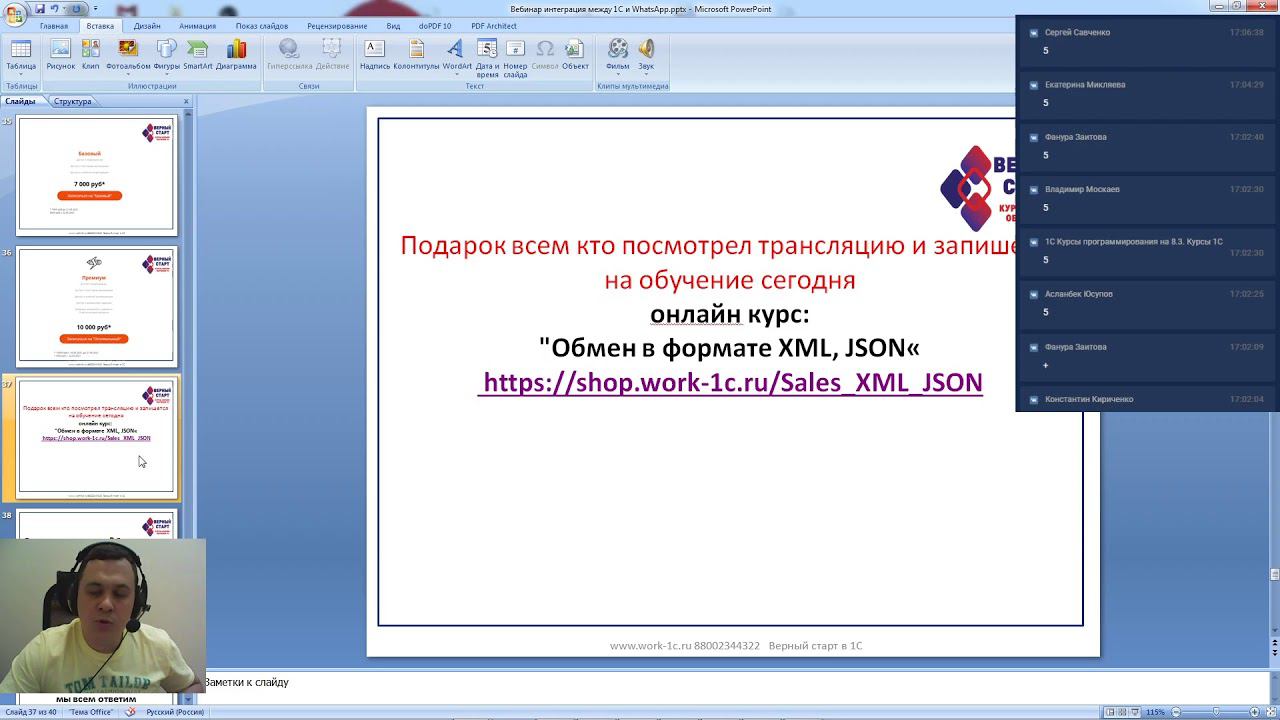Open the PDF Architect ribbon tab
1280x720 pixels.
point(494,26)
